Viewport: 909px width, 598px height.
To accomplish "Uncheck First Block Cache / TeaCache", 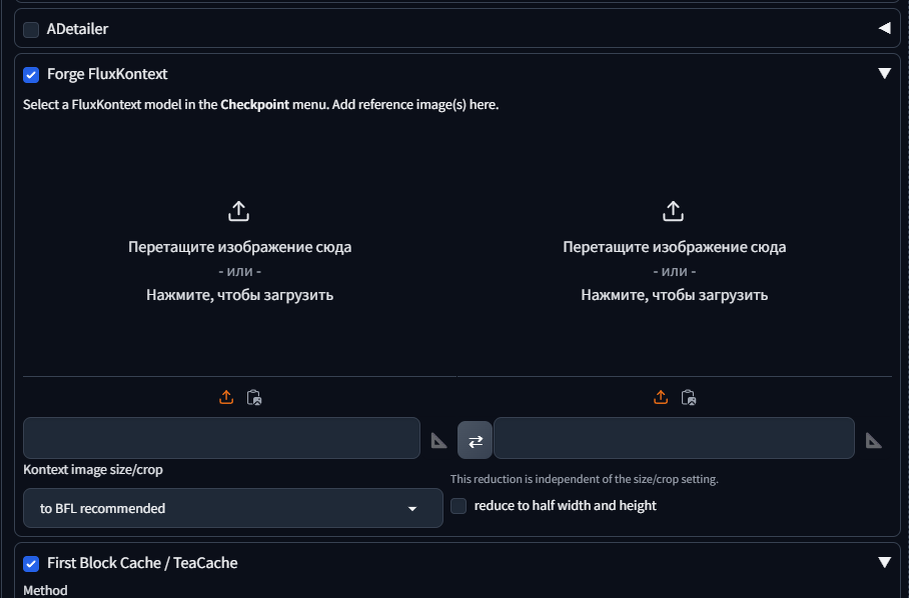I will 31,563.
